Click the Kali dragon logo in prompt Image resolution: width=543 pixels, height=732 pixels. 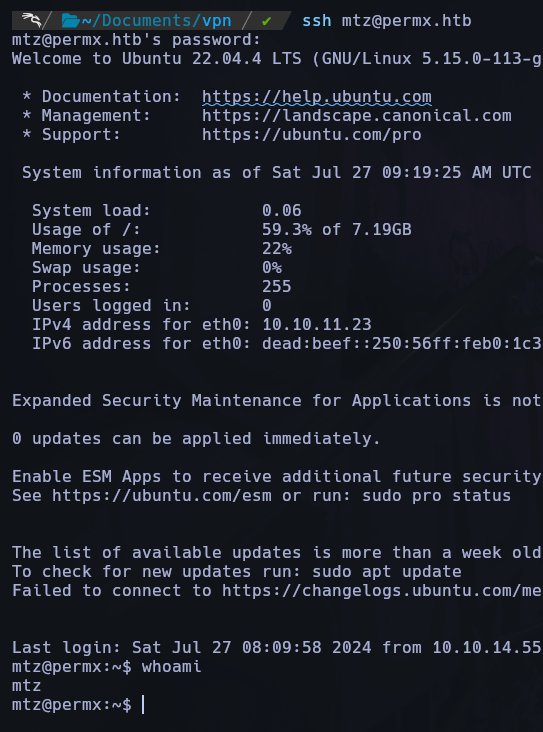coord(31,21)
